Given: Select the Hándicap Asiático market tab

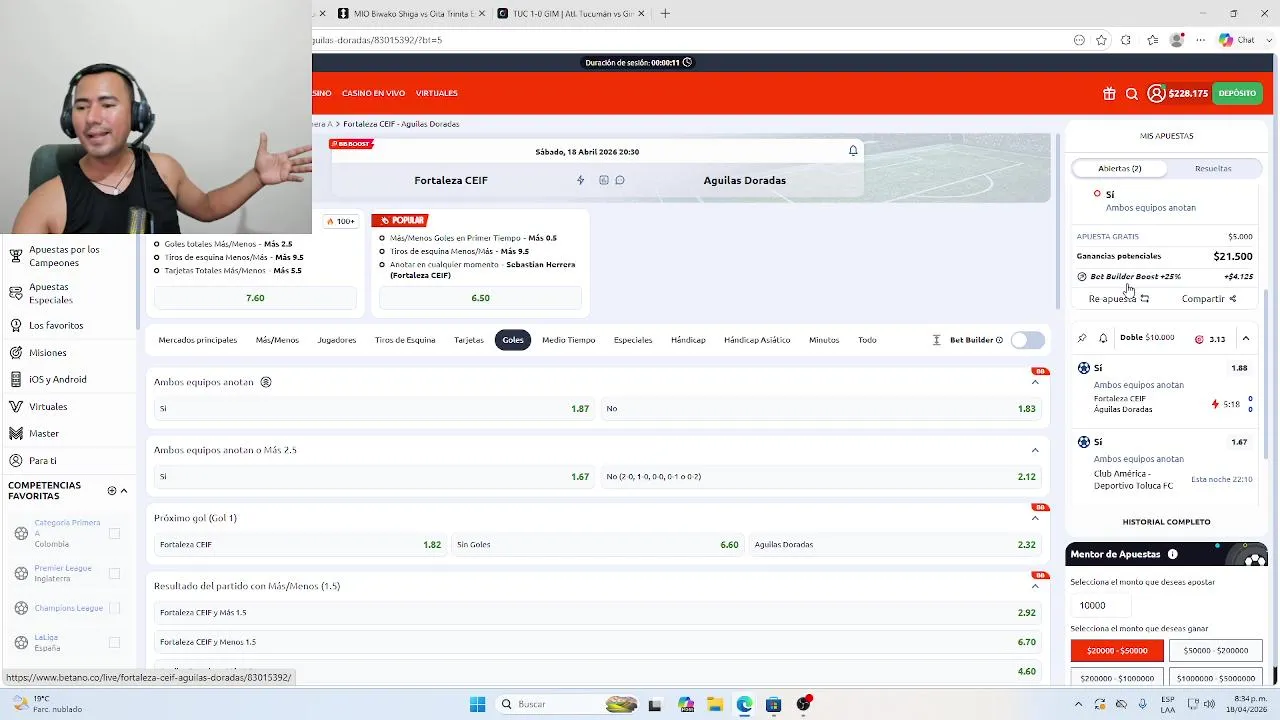Looking at the screenshot, I should click(757, 340).
